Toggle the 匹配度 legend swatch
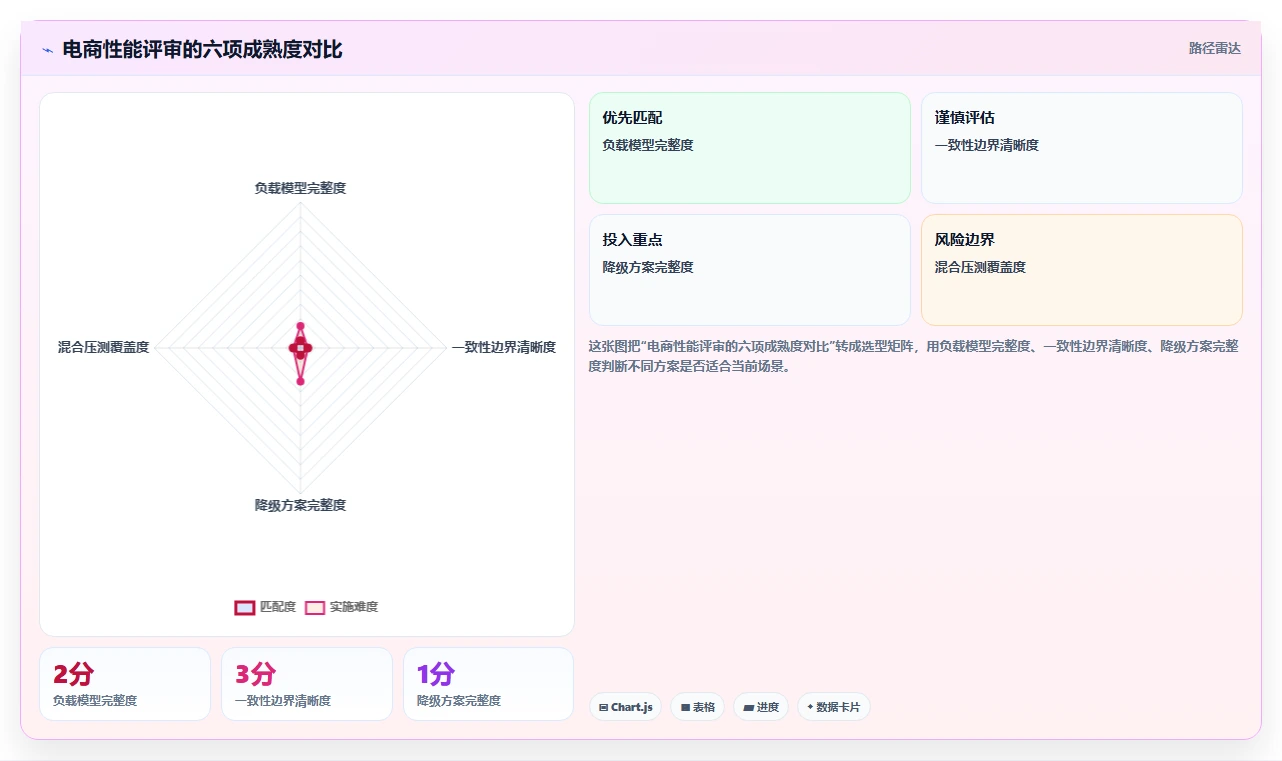This screenshot has height=761, width=1282. [x=245, y=607]
